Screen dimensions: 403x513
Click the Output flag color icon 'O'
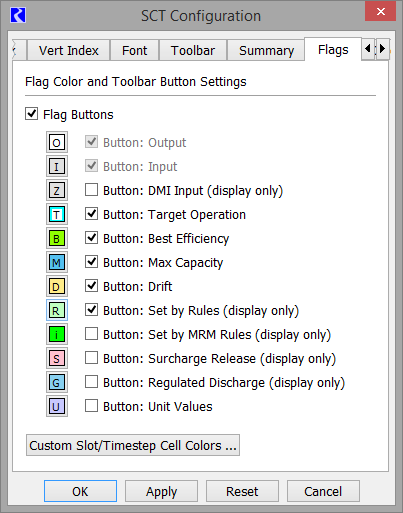[57, 143]
